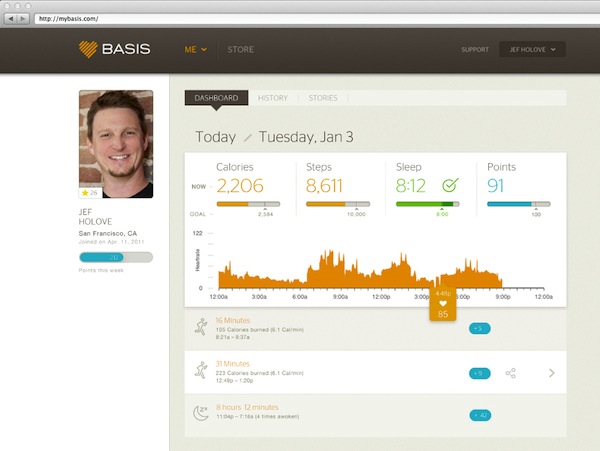Click the star rating badge on profile photo
The height and width of the screenshot is (451, 600).
point(90,193)
